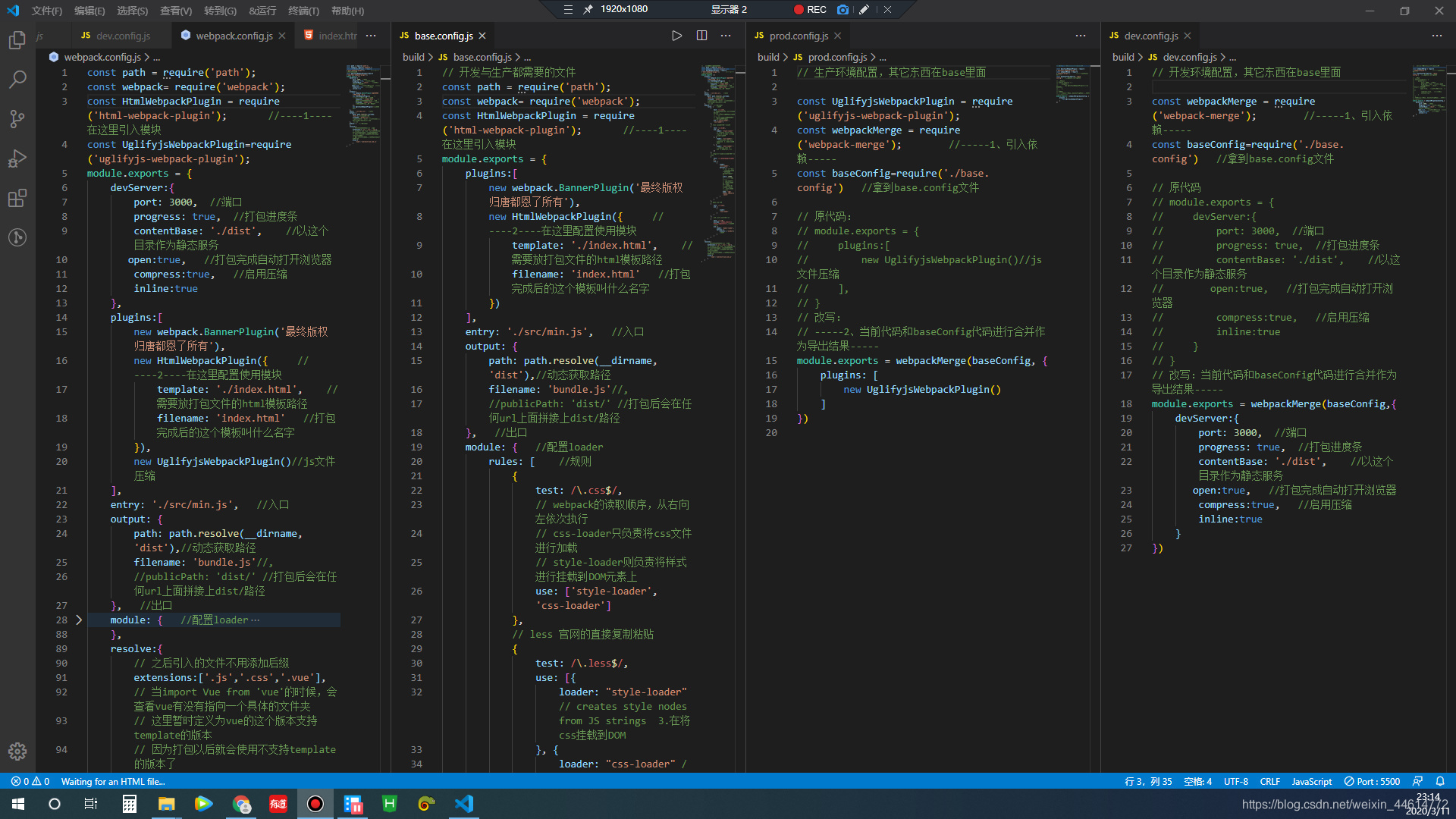Select encoding via UTF-8 in the status bar
The image size is (1456, 819).
[1236, 781]
